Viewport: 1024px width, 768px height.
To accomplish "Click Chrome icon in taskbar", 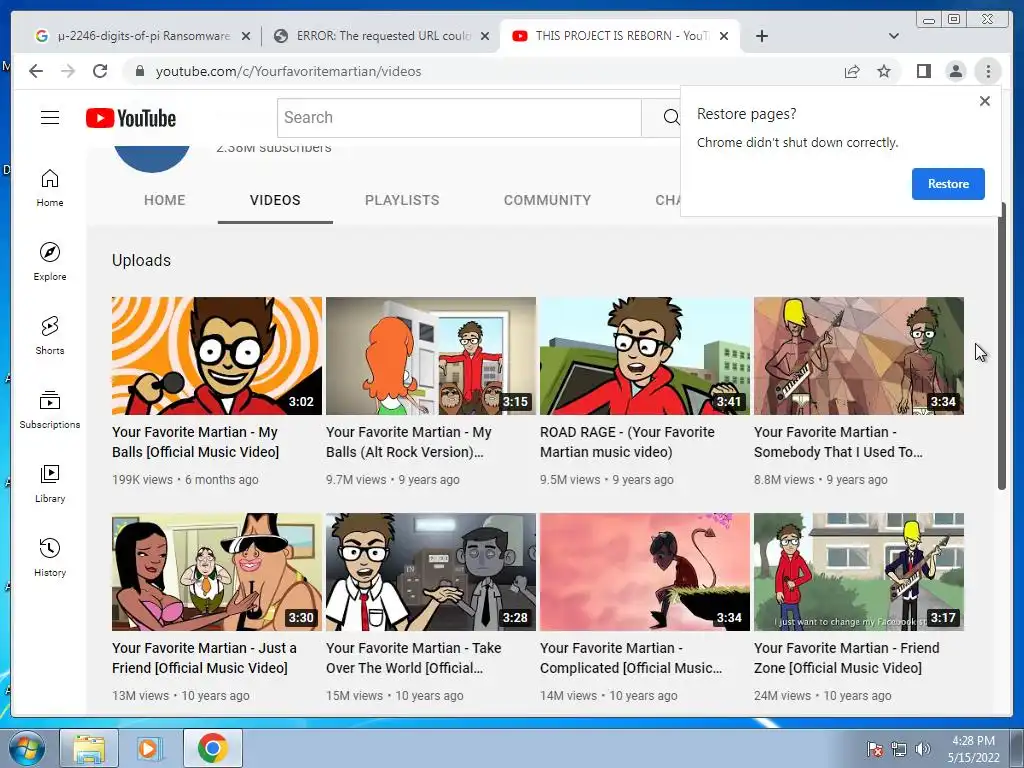I will (x=212, y=748).
